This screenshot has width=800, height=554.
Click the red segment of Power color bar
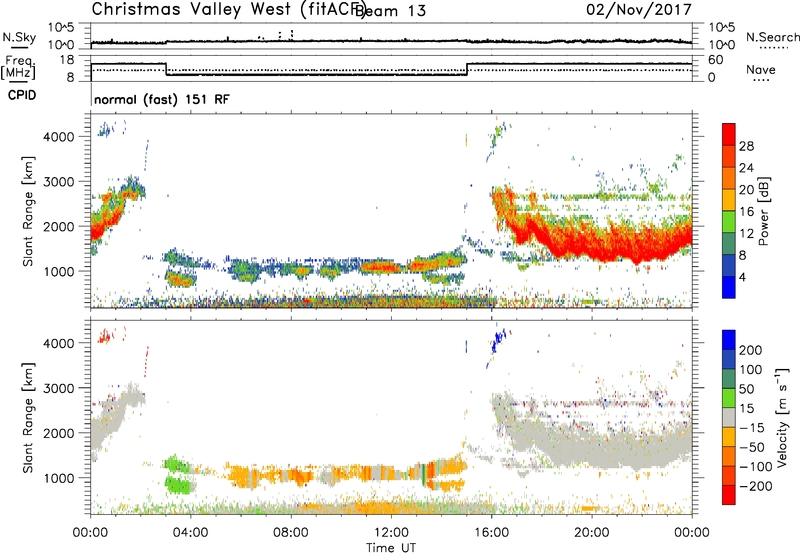729,134
